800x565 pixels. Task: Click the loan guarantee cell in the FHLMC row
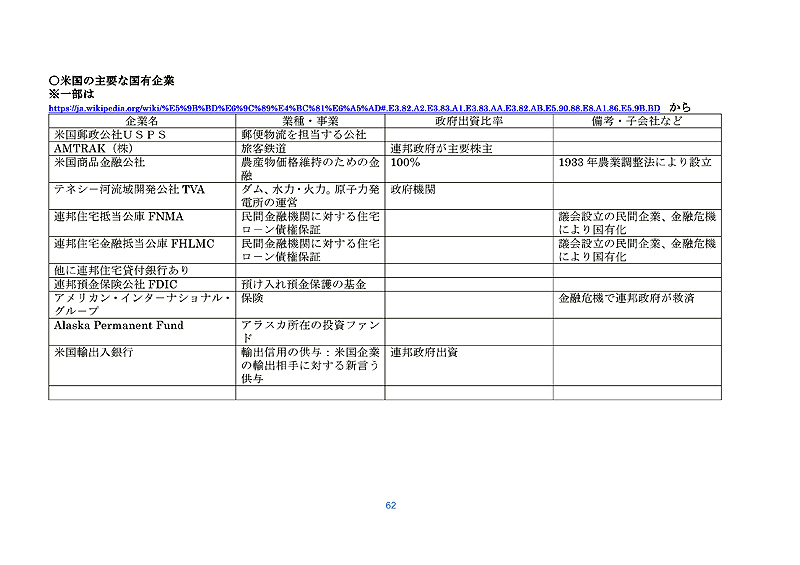[x=310, y=250]
